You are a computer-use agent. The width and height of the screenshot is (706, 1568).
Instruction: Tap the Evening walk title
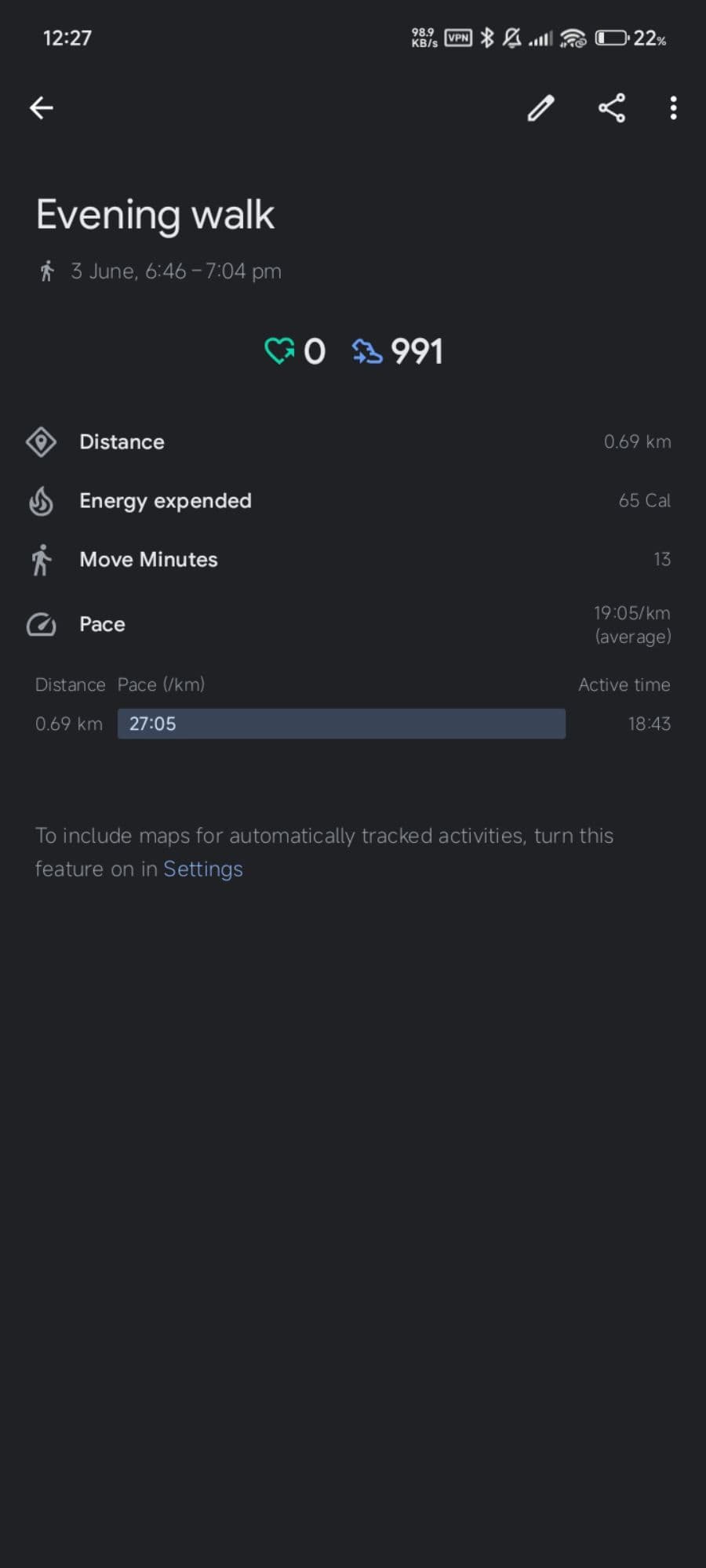tap(155, 215)
